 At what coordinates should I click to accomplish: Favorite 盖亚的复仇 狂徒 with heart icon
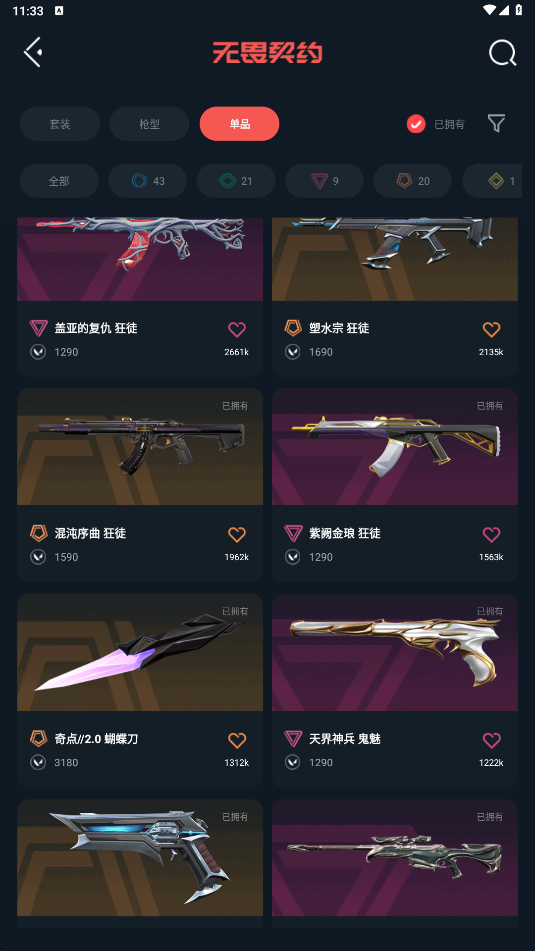pos(237,329)
